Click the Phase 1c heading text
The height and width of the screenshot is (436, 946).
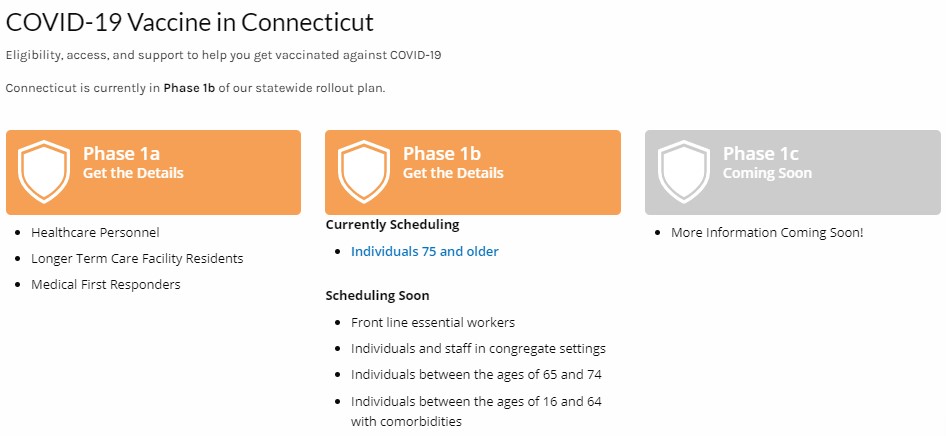(760, 154)
